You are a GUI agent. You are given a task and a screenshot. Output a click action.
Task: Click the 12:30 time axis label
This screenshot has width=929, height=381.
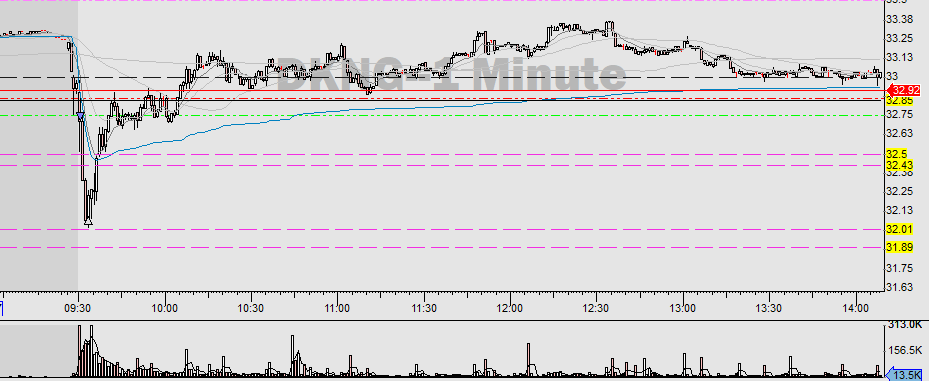click(596, 309)
